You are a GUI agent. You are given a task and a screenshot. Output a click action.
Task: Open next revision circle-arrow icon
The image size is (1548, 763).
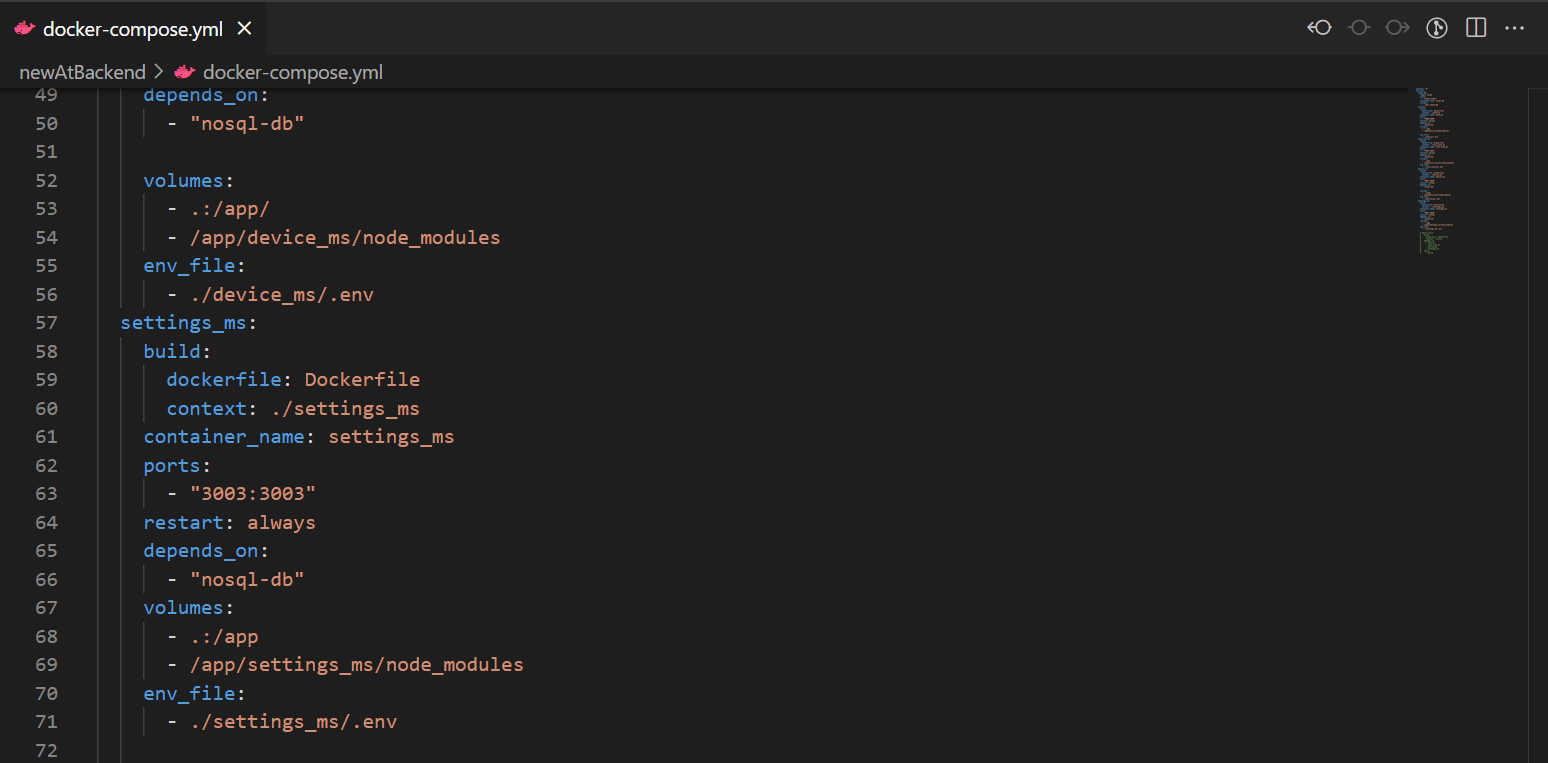tap(1397, 28)
